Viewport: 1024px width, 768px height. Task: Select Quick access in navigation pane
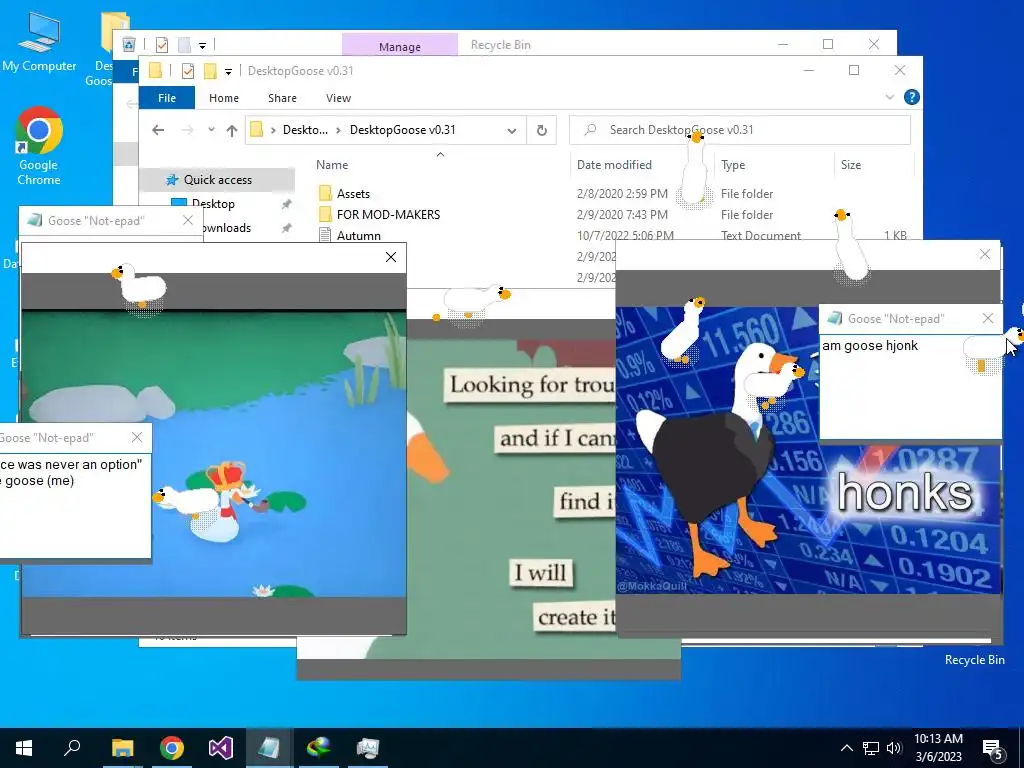pyautogui.click(x=217, y=180)
